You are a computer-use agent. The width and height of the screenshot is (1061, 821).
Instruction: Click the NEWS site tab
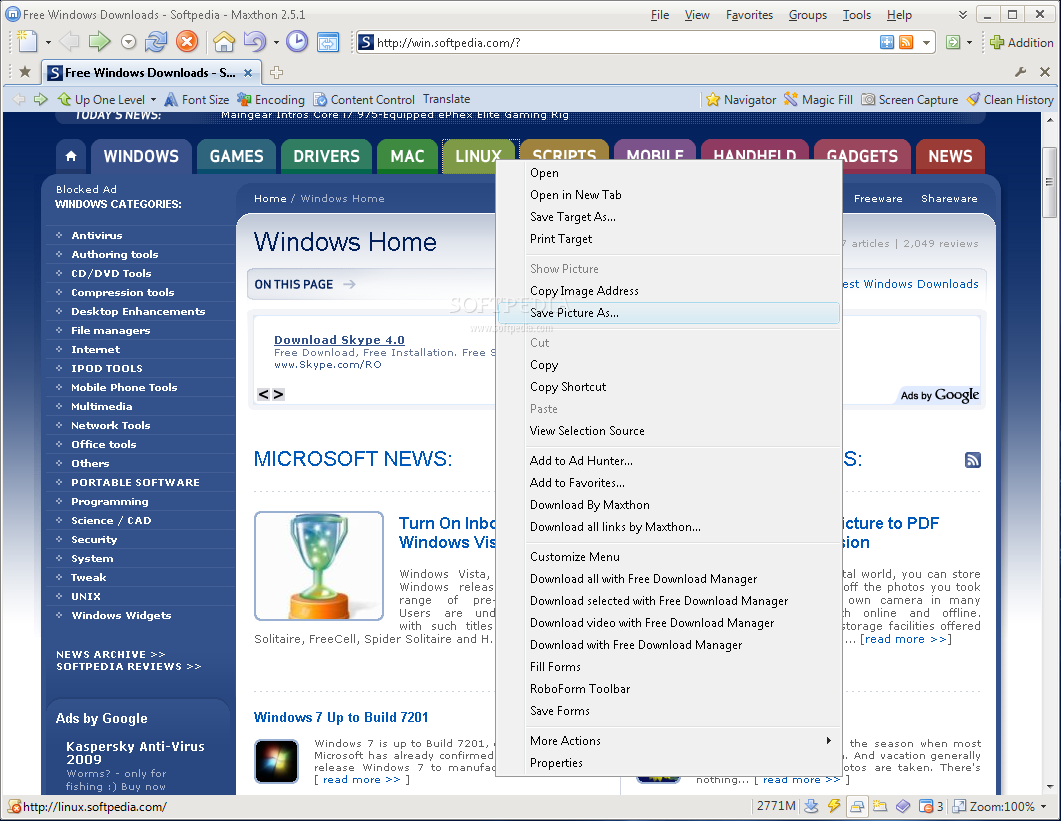point(950,156)
